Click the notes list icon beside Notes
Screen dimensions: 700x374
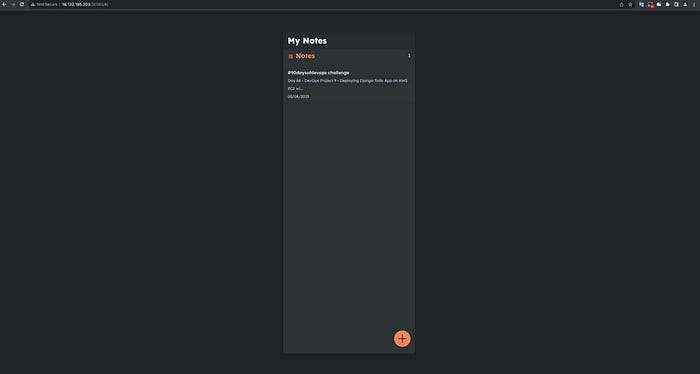(x=291, y=56)
